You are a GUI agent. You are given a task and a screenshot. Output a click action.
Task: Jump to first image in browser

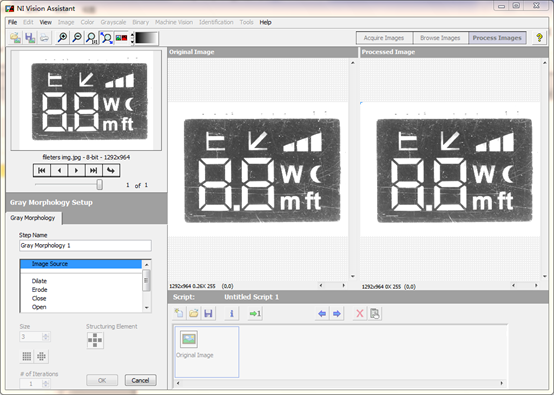[42, 171]
